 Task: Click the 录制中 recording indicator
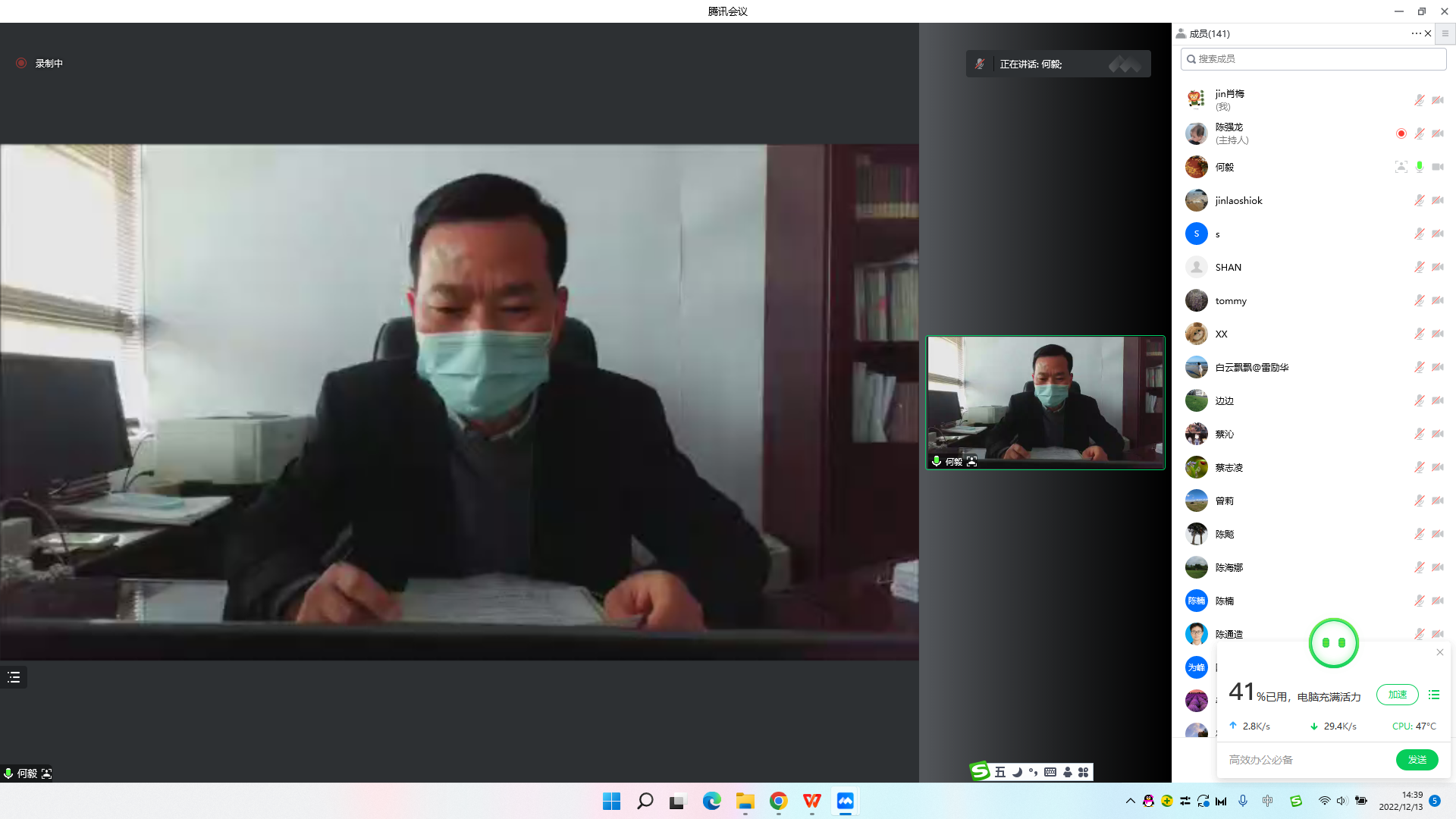pyautogui.click(x=40, y=64)
